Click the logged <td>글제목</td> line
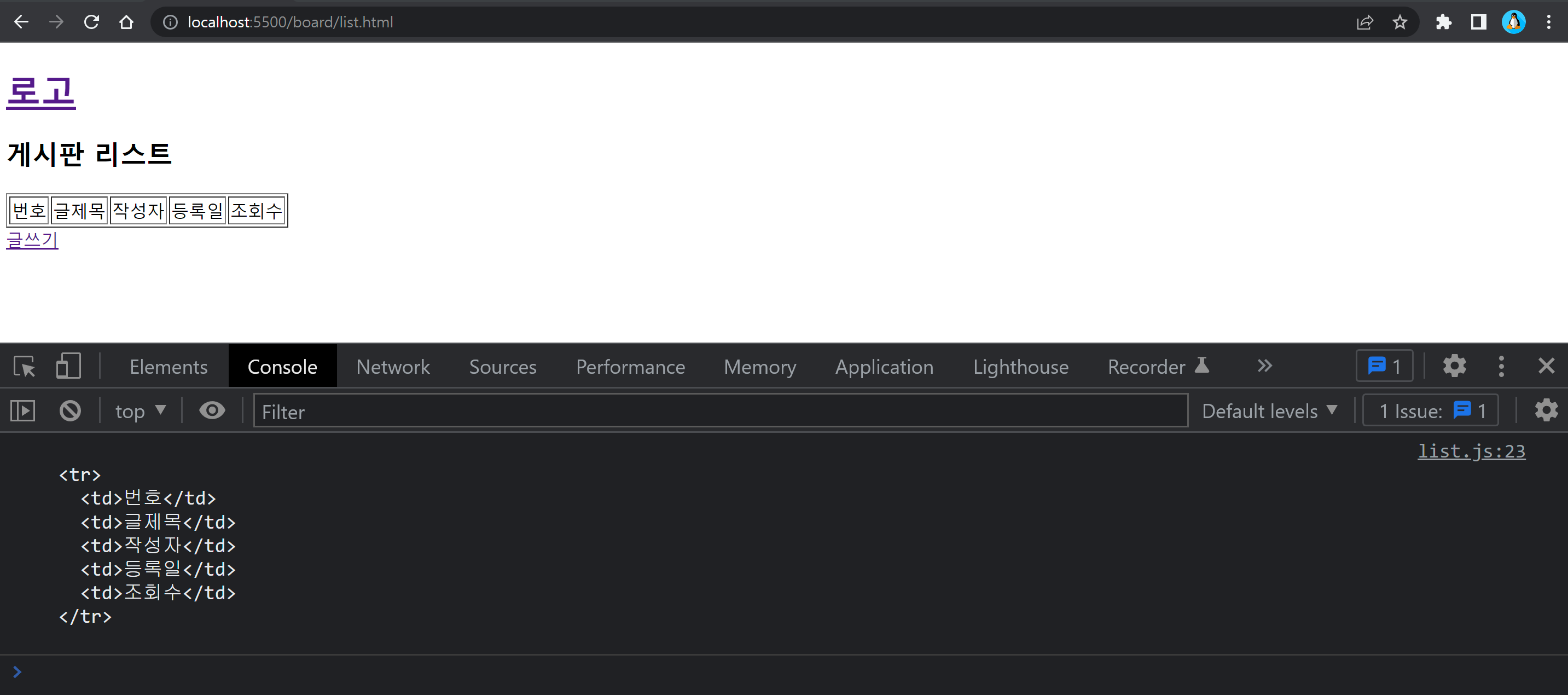 point(158,522)
